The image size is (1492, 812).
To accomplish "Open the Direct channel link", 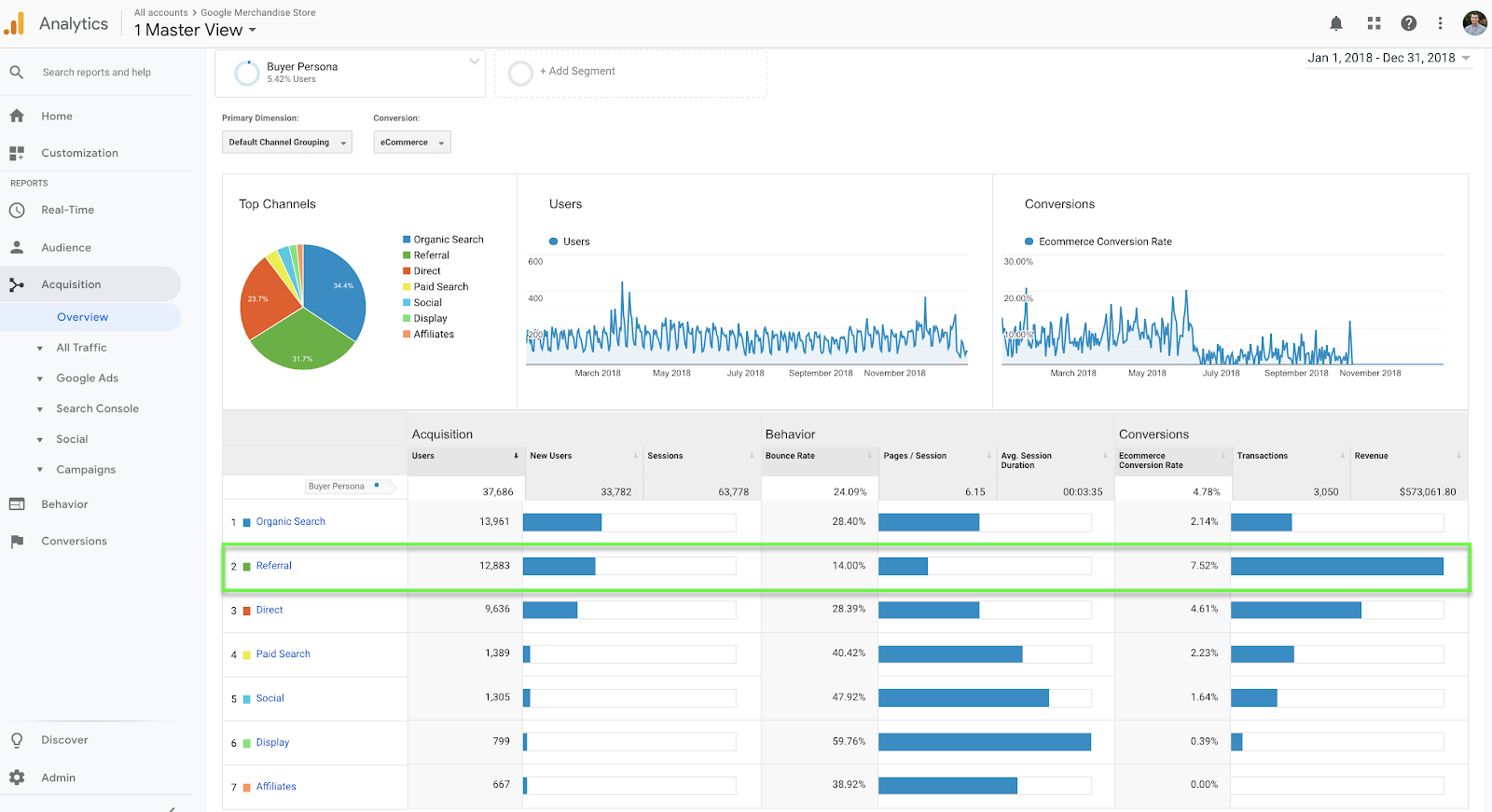I will pos(269,610).
